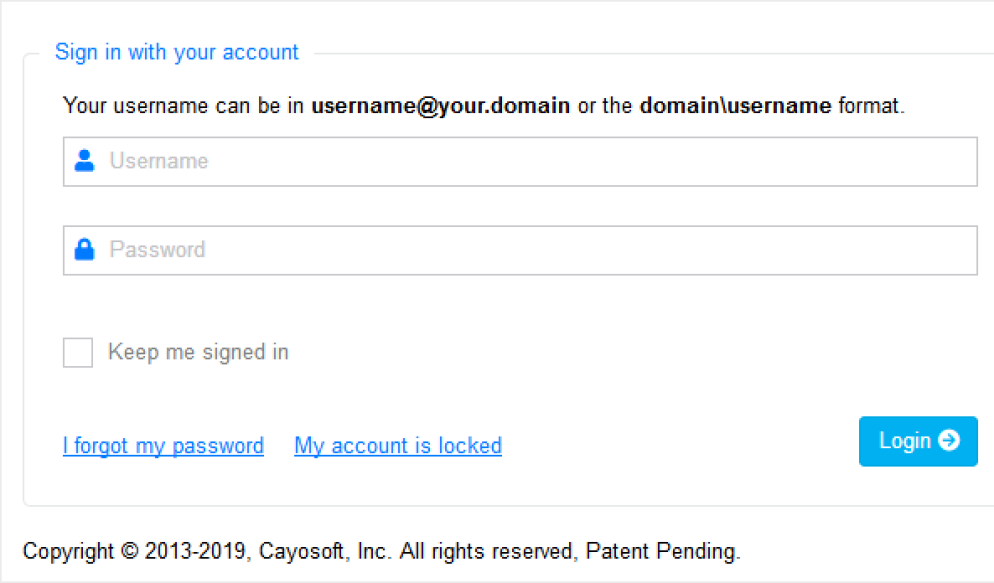This screenshot has width=994, height=583.
Task: Click the Password placeholder text
Action: (157, 250)
